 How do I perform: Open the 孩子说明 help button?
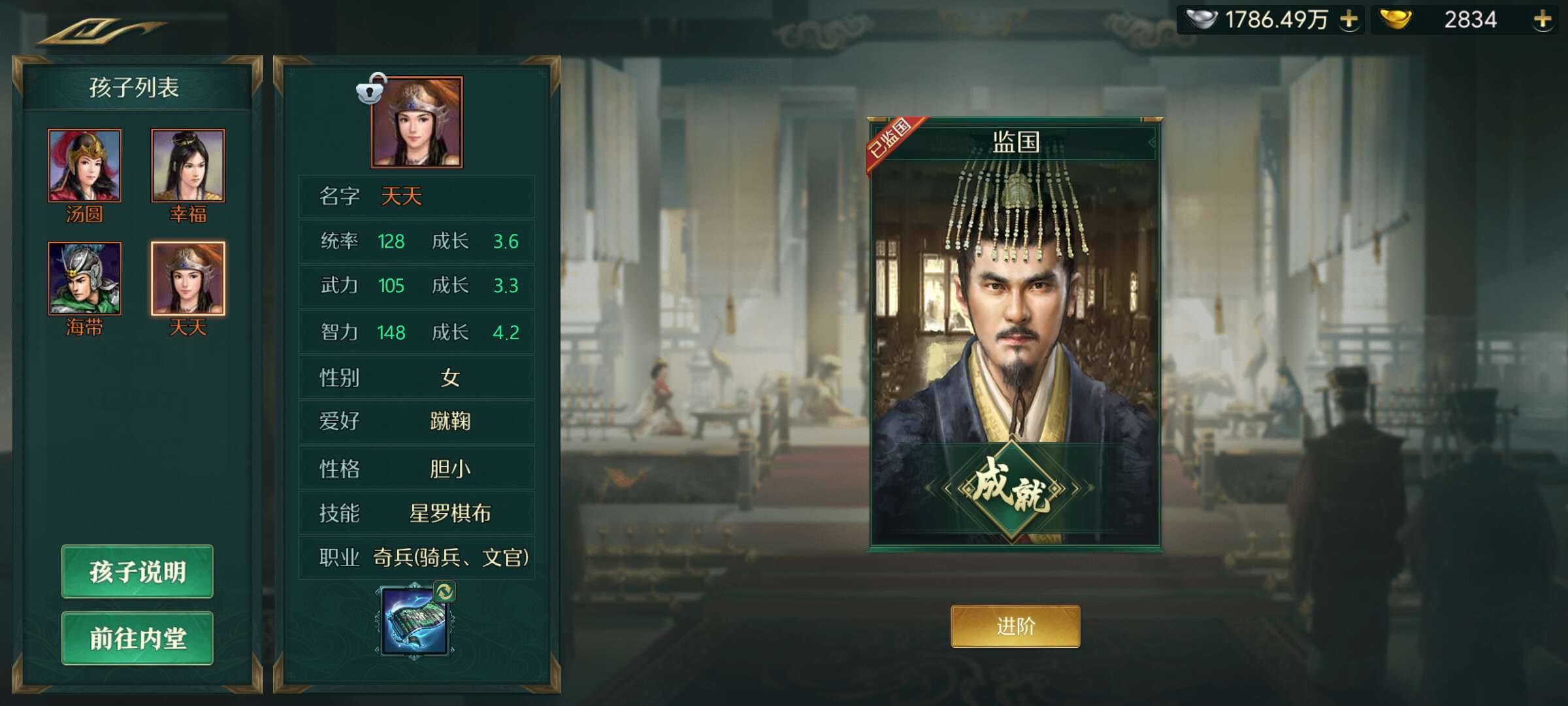137,571
